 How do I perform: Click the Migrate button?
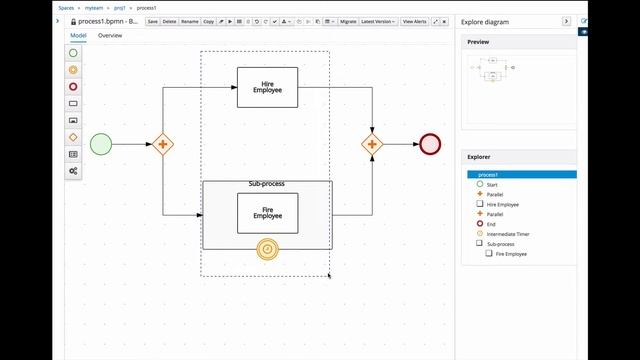pos(348,22)
